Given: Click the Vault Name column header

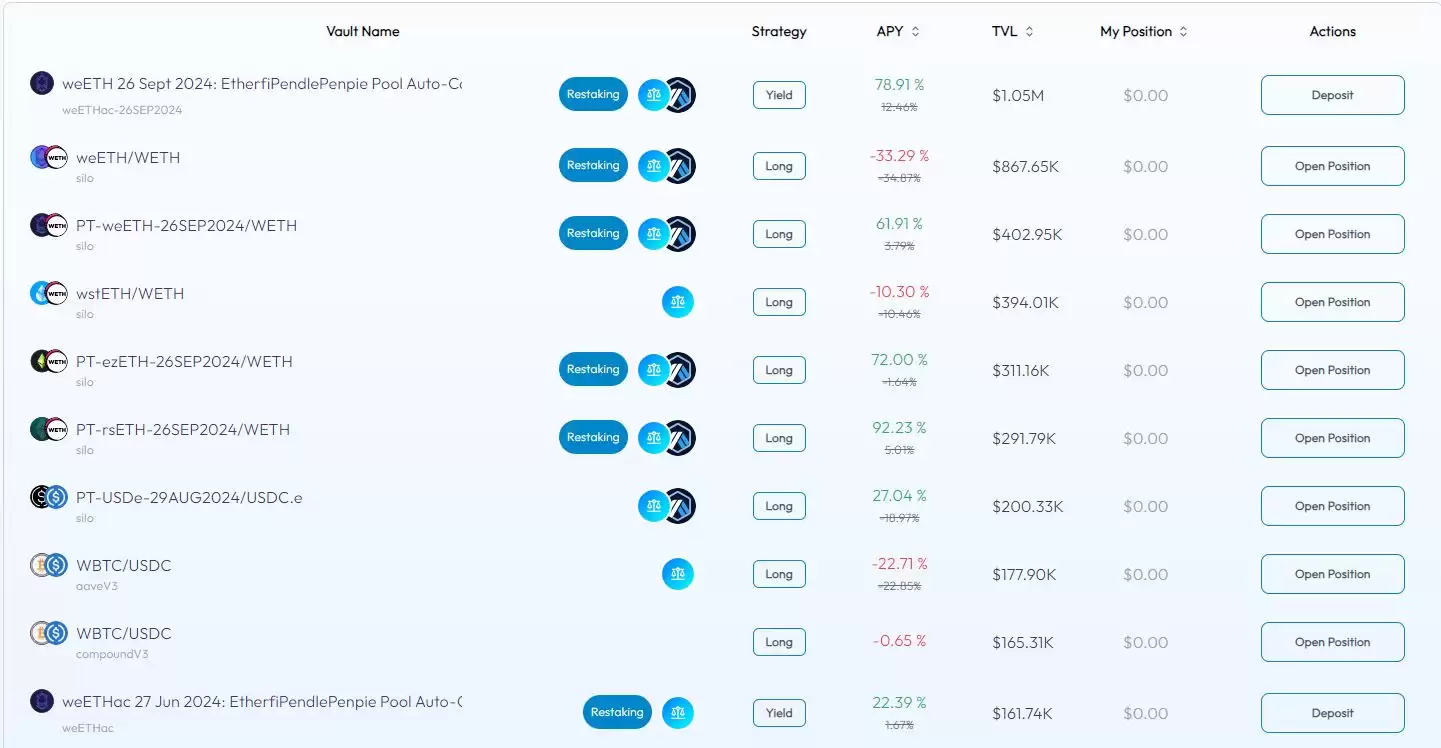Looking at the screenshot, I should pos(362,32).
